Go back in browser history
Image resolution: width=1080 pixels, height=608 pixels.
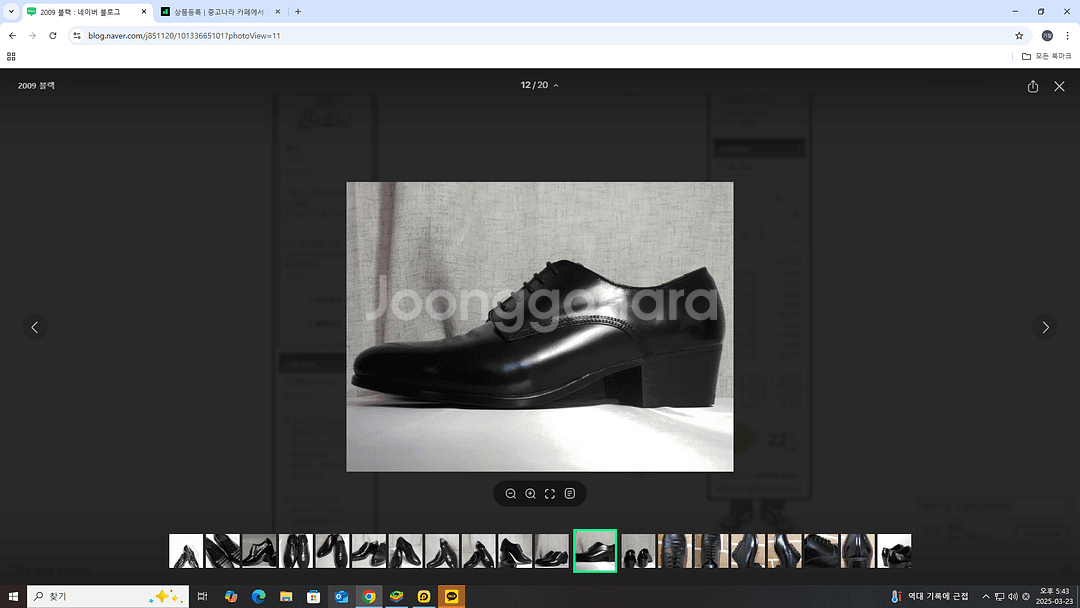tap(12, 36)
